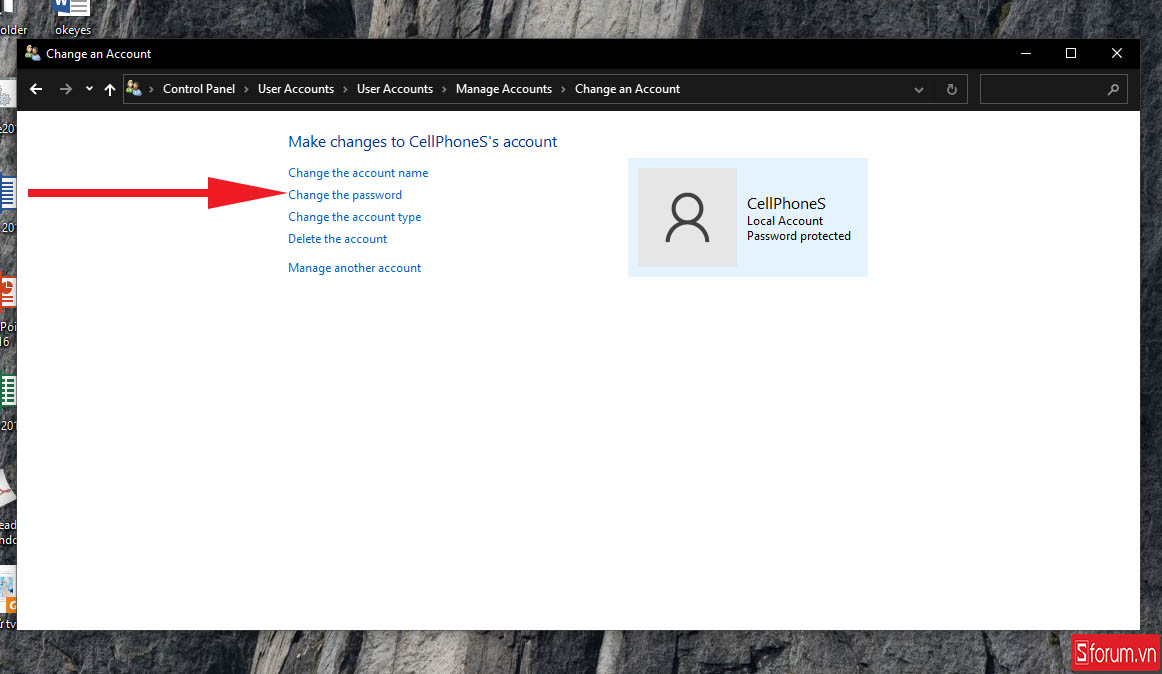This screenshot has width=1162, height=674.
Task: Expand chevron after Control Panel breadcrumb
Action: (247, 89)
